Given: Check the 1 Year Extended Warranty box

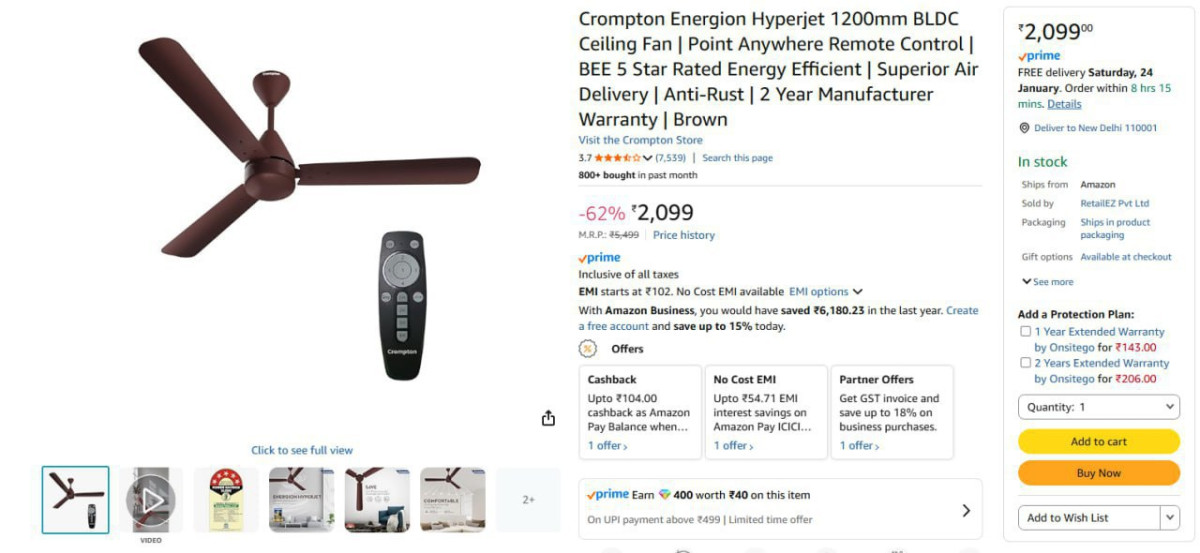Looking at the screenshot, I should [x=1025, y=331].
